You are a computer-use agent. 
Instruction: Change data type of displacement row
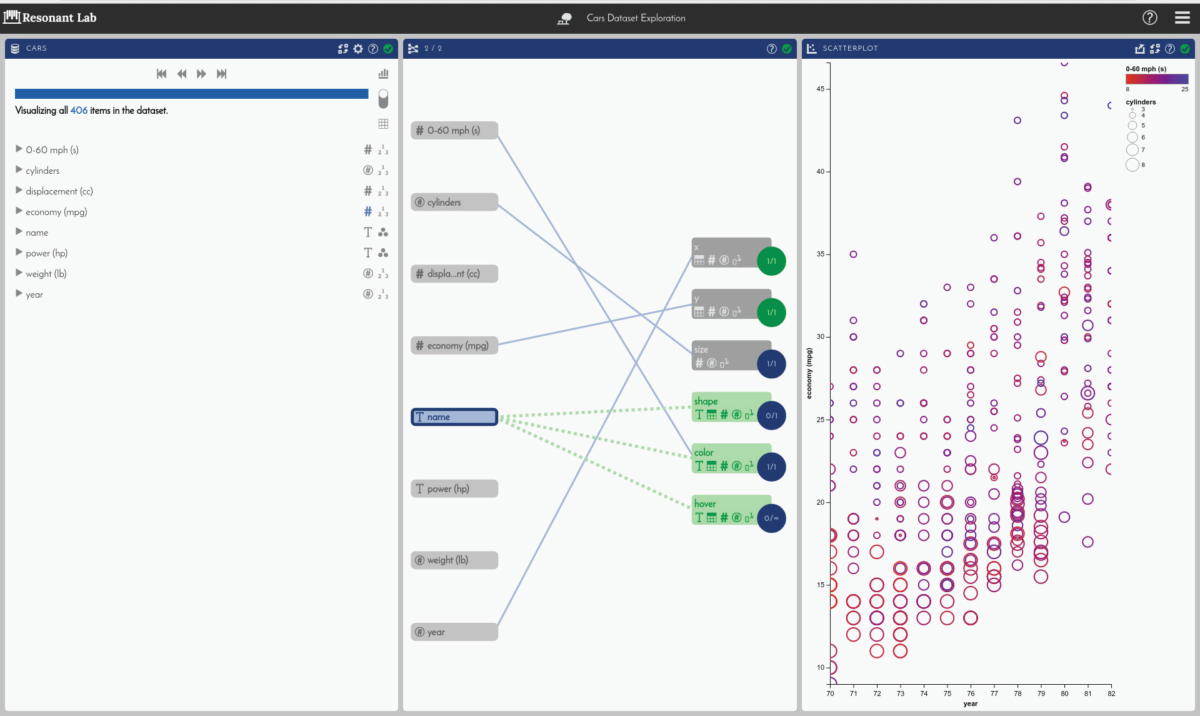coord(367,191)
